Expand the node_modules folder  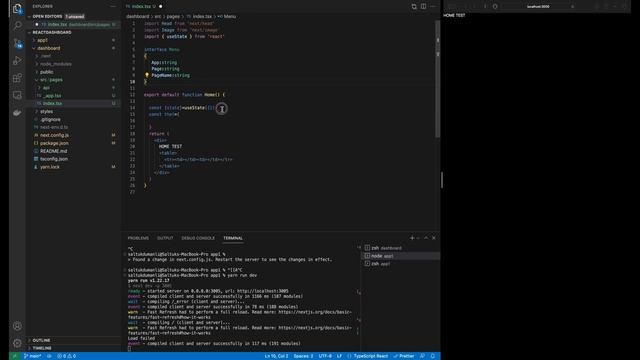click(x=56, y=64)
